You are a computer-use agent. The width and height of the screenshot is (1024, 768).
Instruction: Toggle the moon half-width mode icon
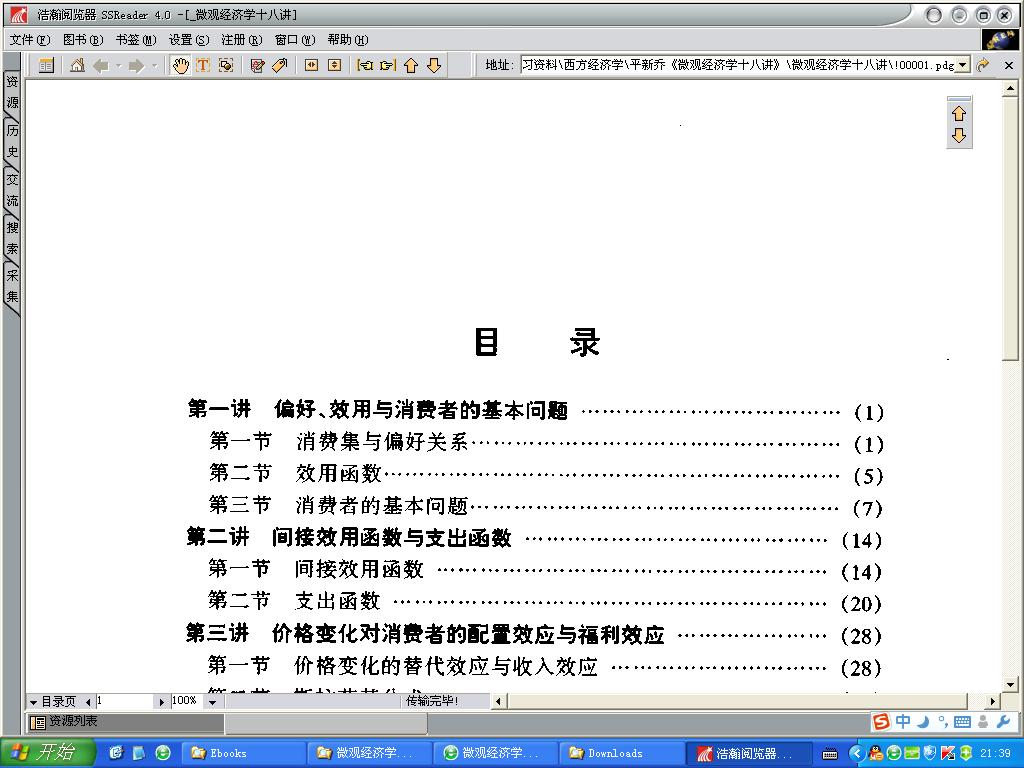[923, 722]
